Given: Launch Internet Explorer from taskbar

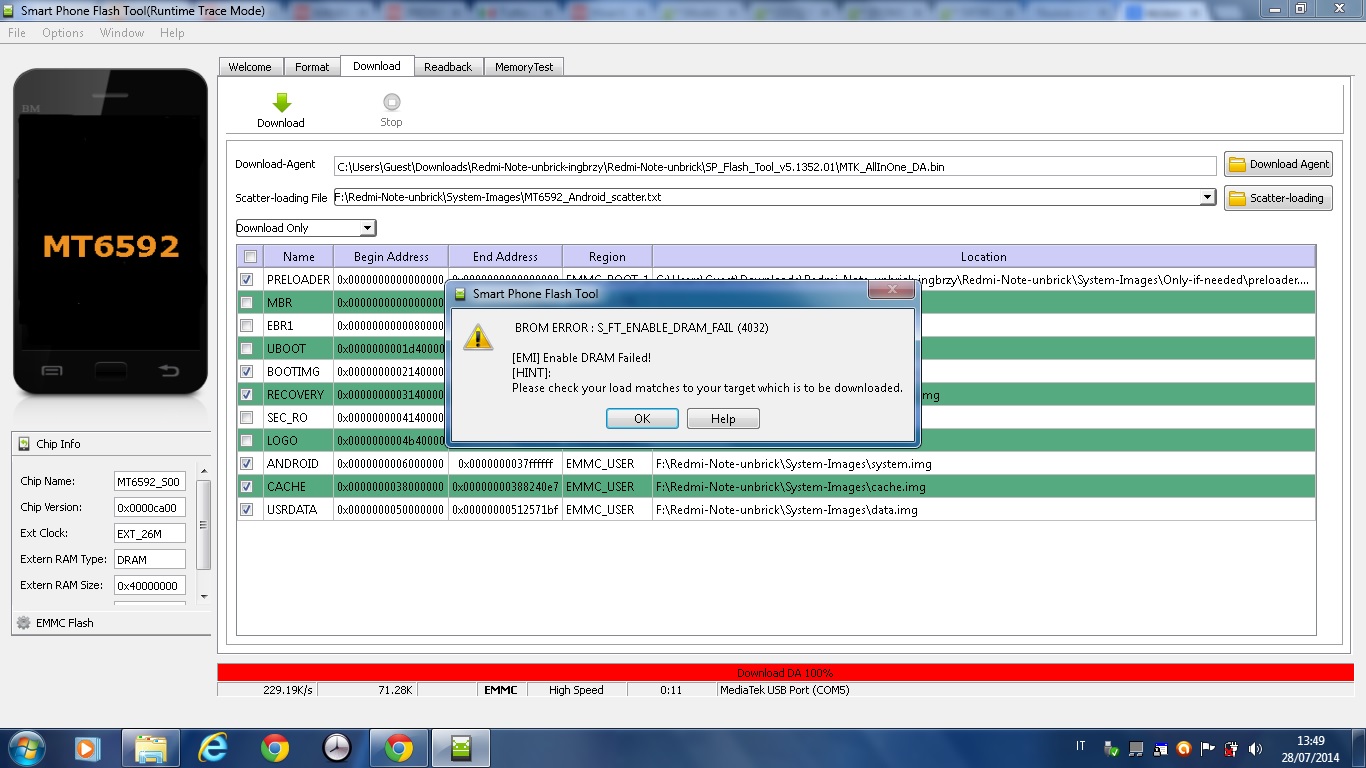Looking at the screenshot, I should tap(212, 748).
